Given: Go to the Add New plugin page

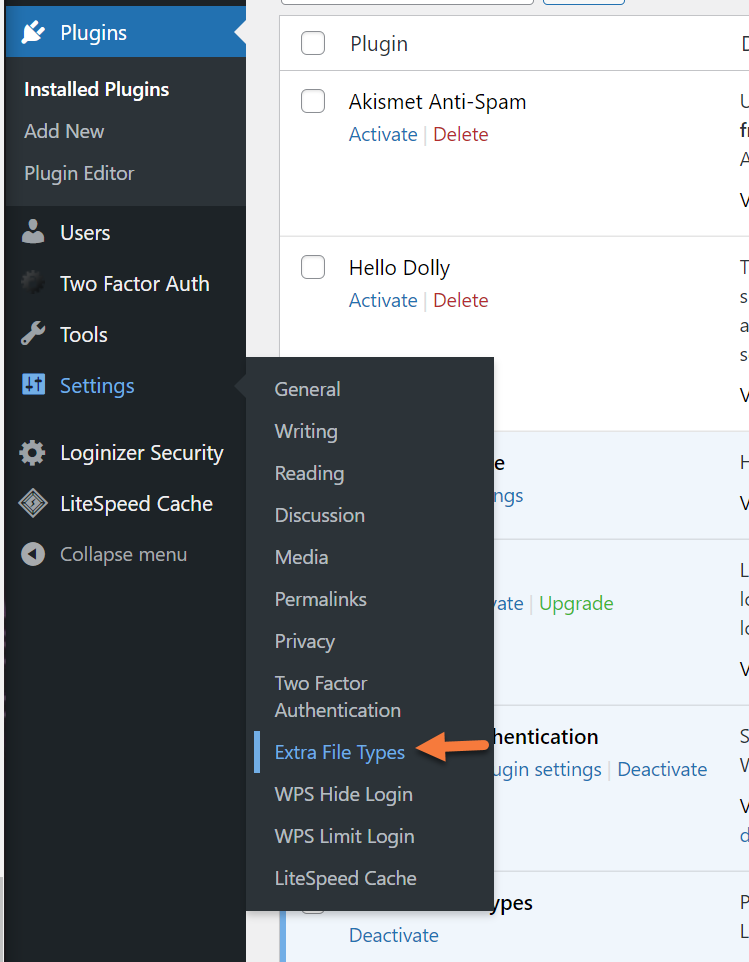Looking at the screenshot, I should (x=64, y=131).
